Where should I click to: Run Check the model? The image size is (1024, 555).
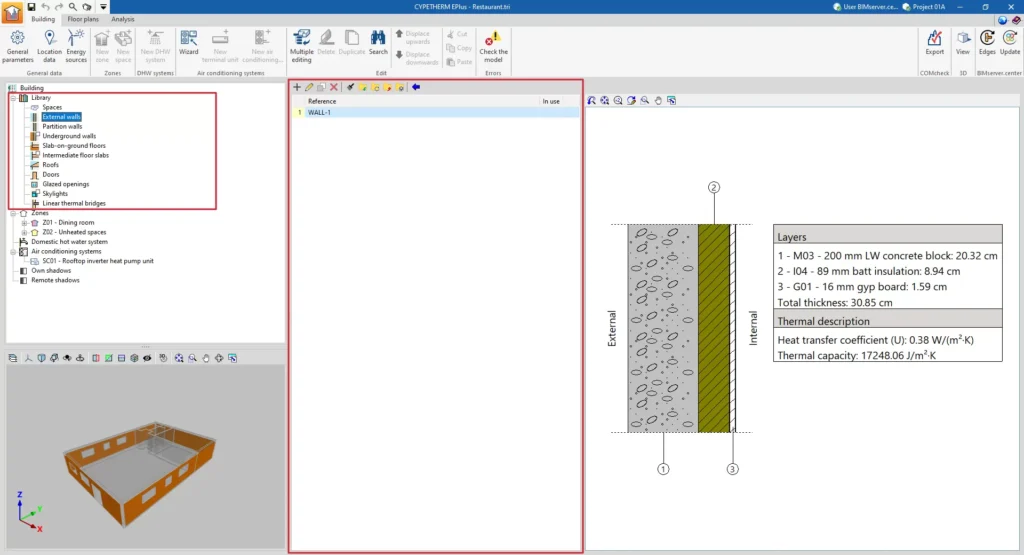[x=493, y=45]
